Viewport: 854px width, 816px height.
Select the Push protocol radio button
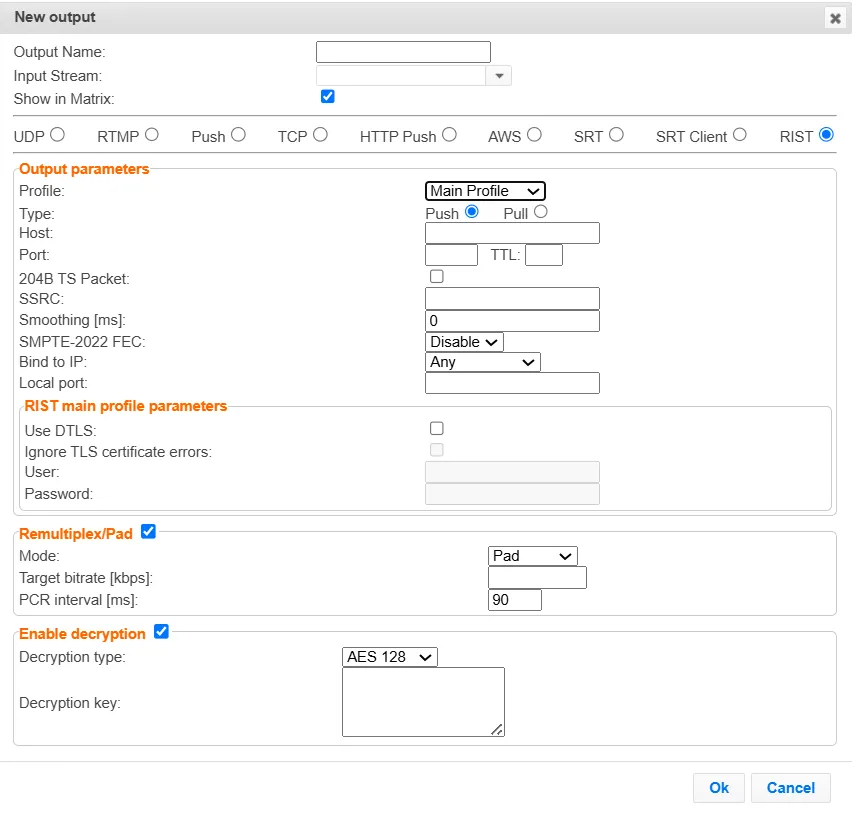[x=238, y=135]
